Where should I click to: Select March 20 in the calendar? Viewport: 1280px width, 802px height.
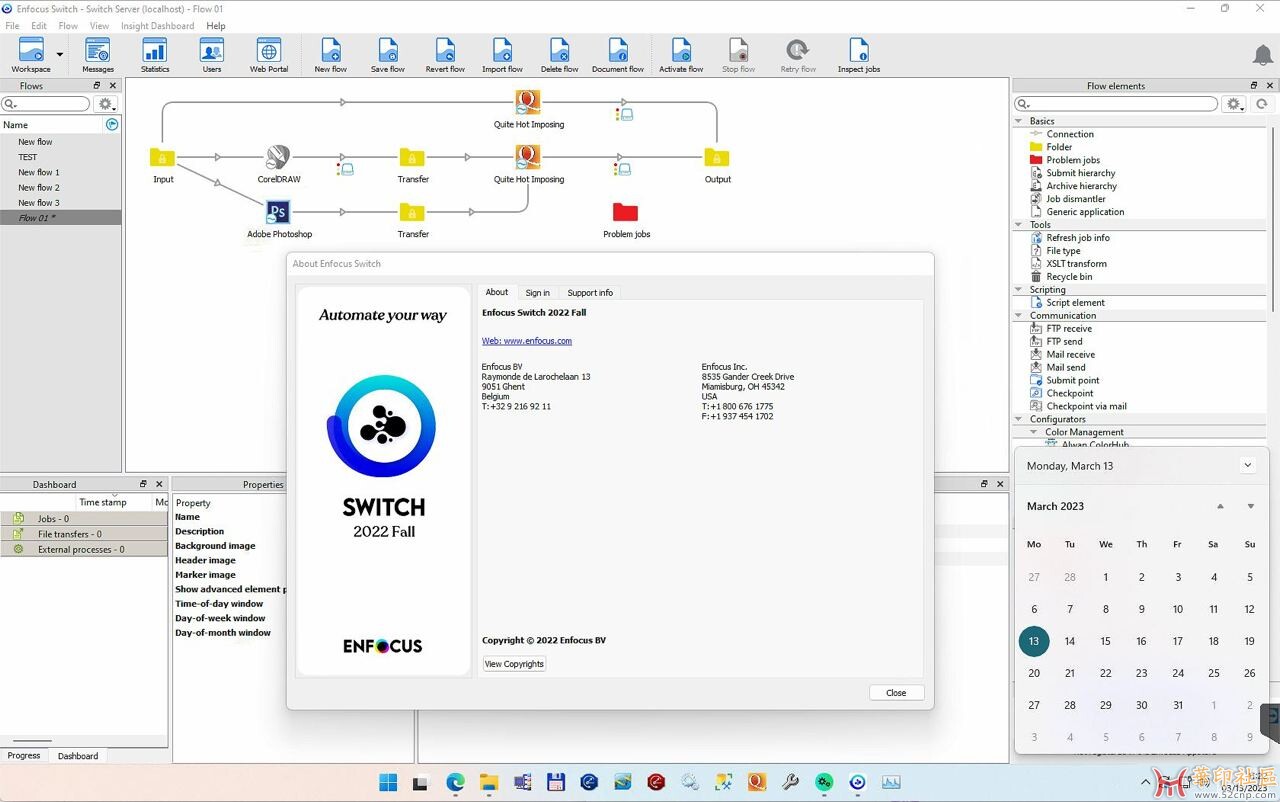tap(1034, 673)
